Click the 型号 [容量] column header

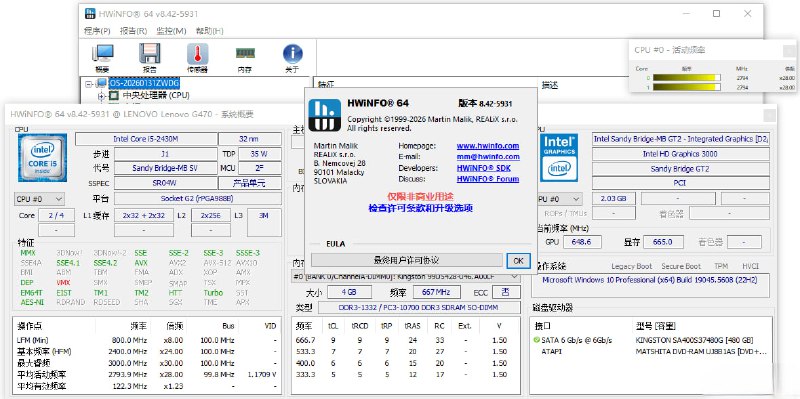(x=655, y=326)
